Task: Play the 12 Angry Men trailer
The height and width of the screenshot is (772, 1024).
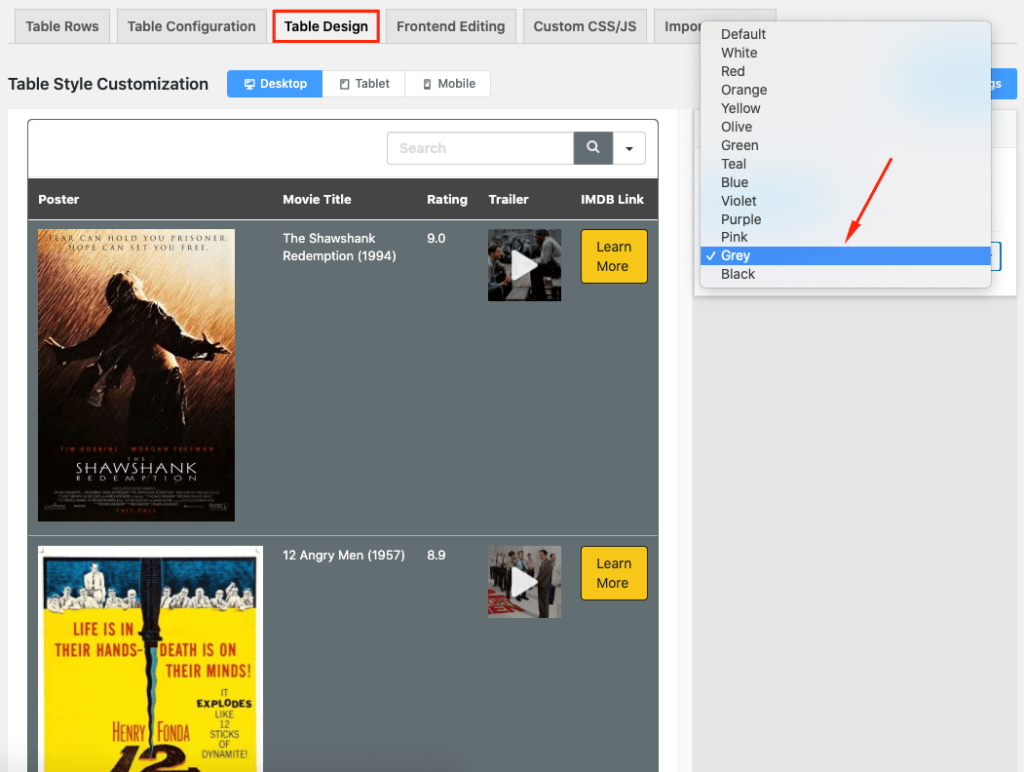Action: pos(524,581)
